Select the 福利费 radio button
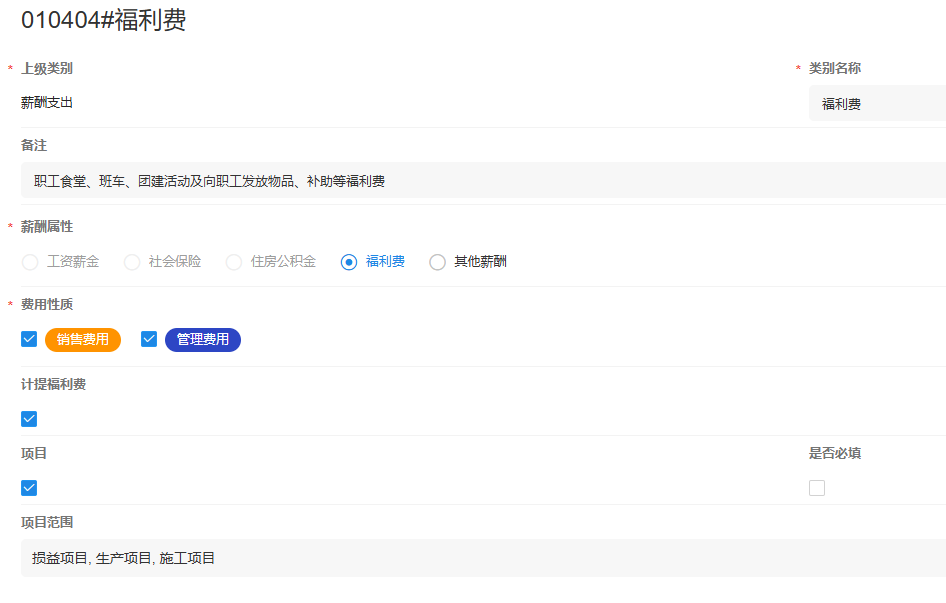946x603 pixels. click(x=349, y=262)
